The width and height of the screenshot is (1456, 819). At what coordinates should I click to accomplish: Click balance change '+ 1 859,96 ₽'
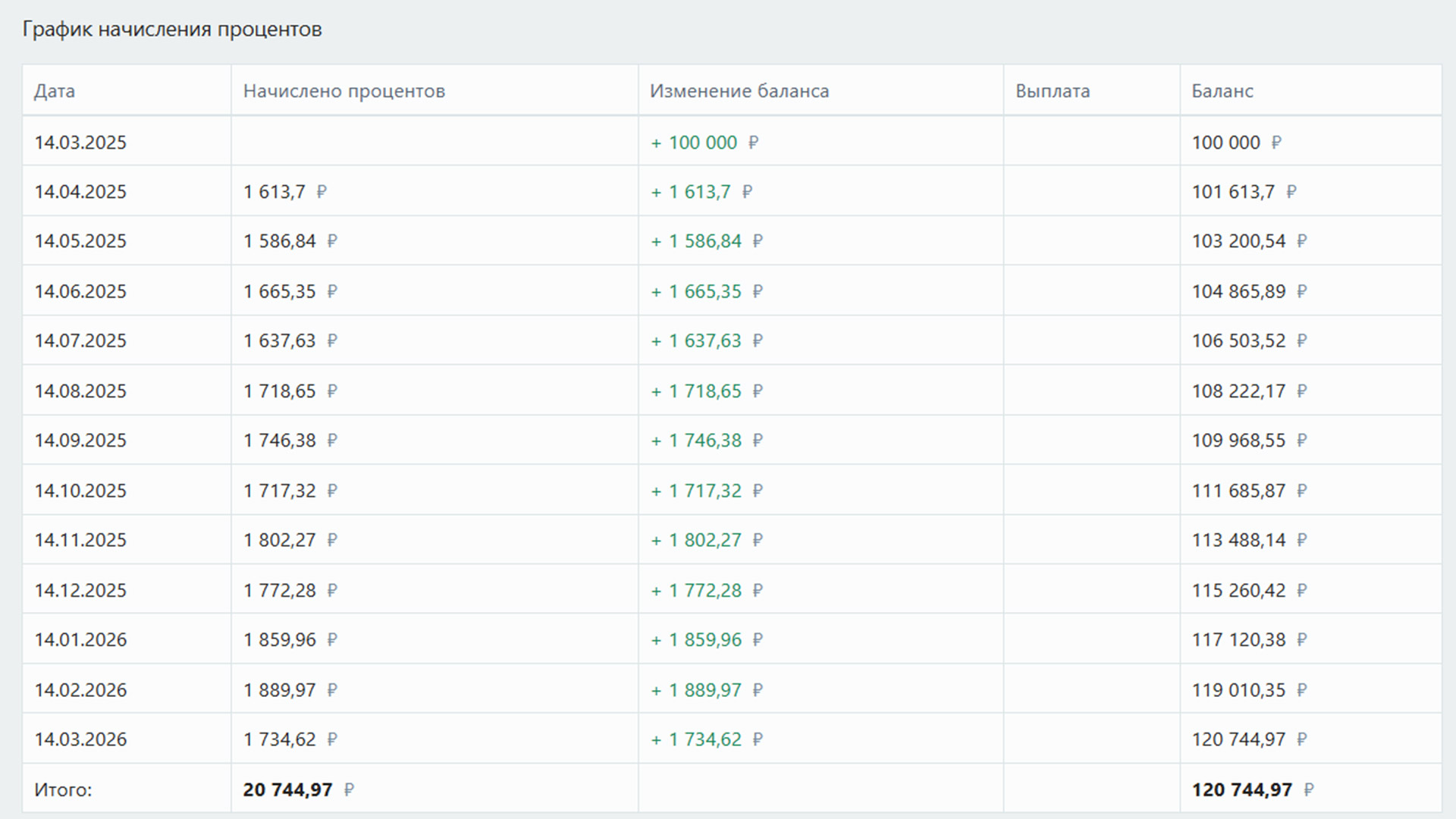(707, 640)
